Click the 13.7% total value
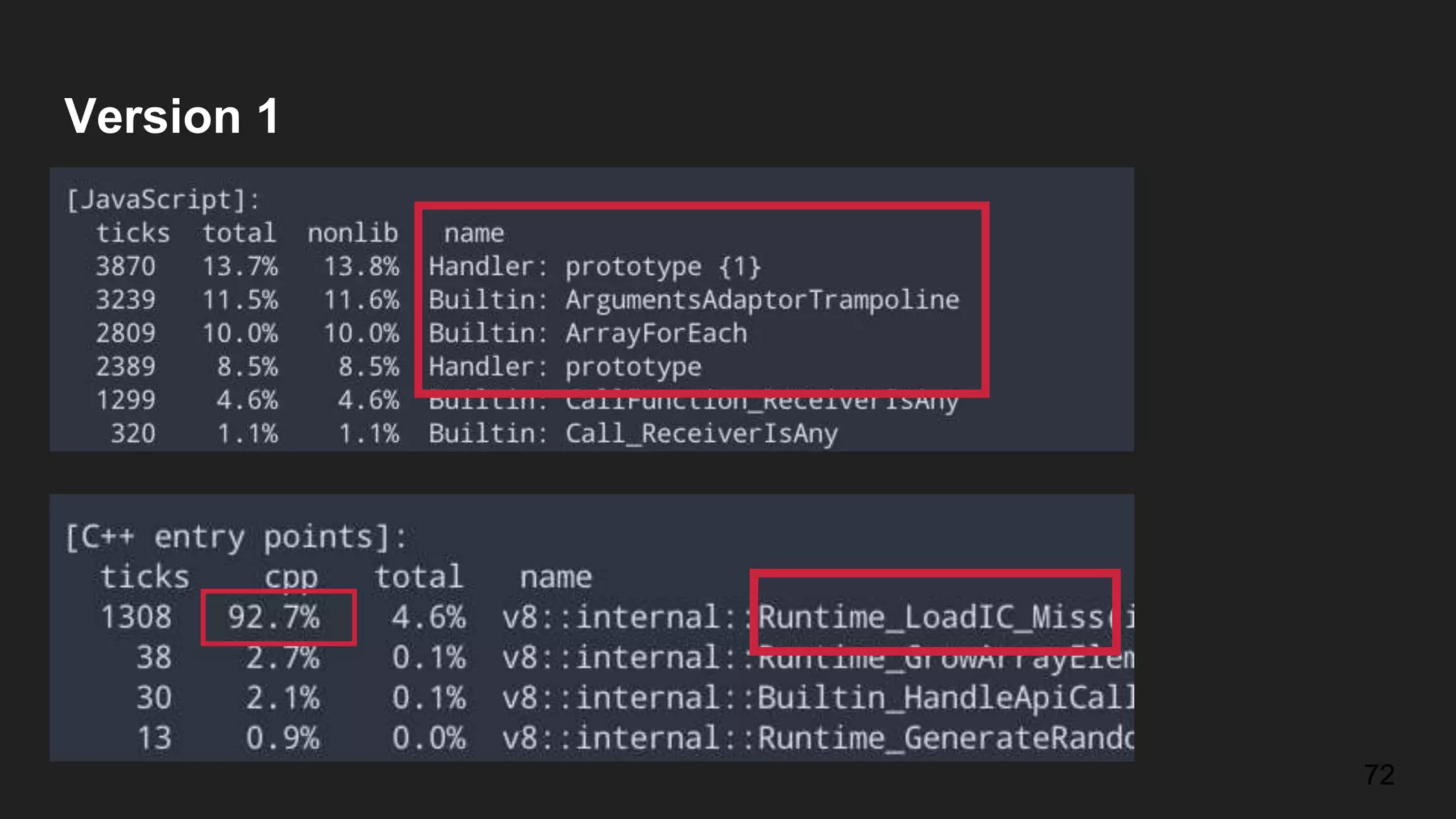1456x819 pixels. coord(240,267)
